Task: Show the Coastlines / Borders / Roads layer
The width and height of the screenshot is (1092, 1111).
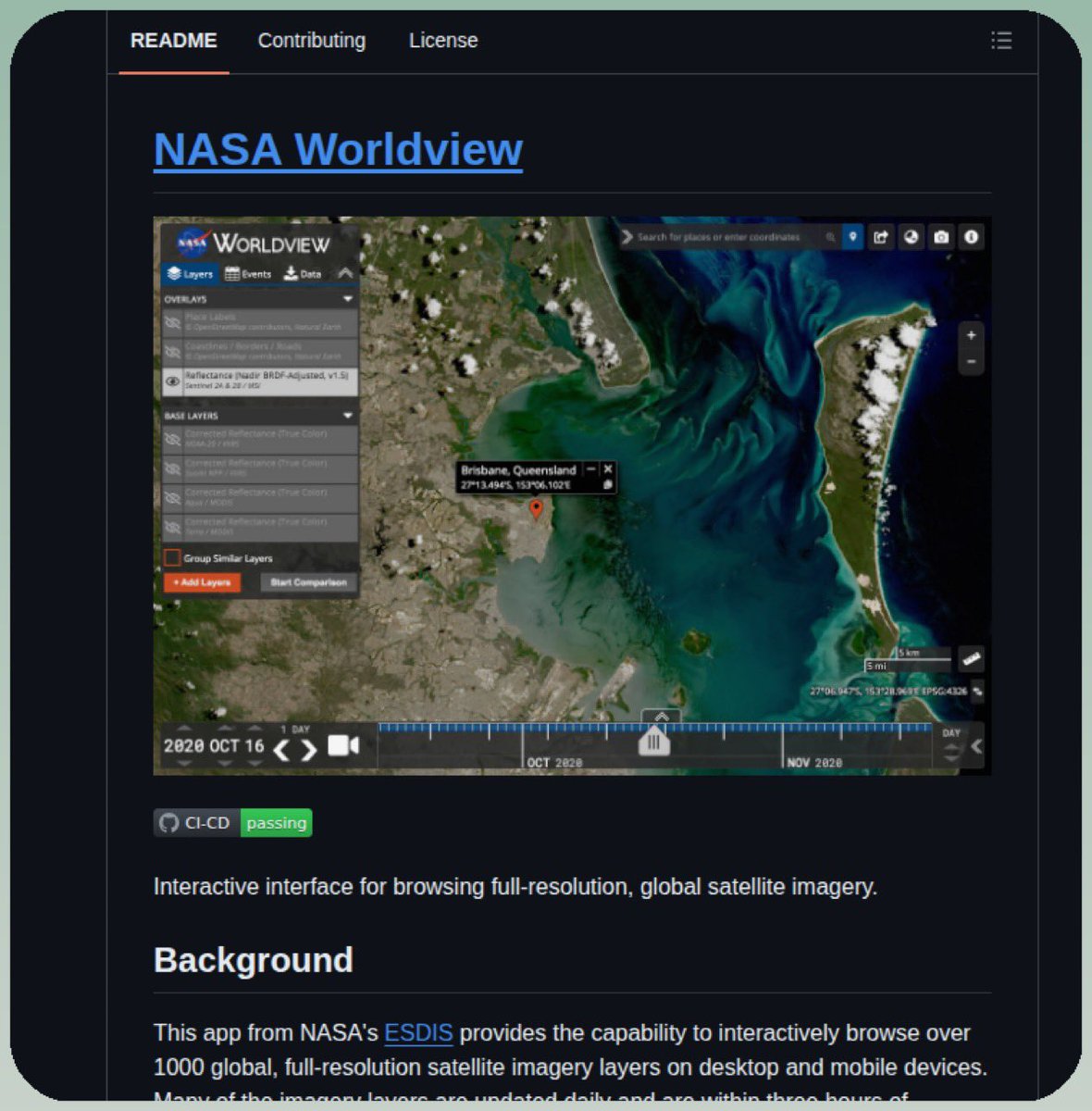Action: (x=172, y=352)
